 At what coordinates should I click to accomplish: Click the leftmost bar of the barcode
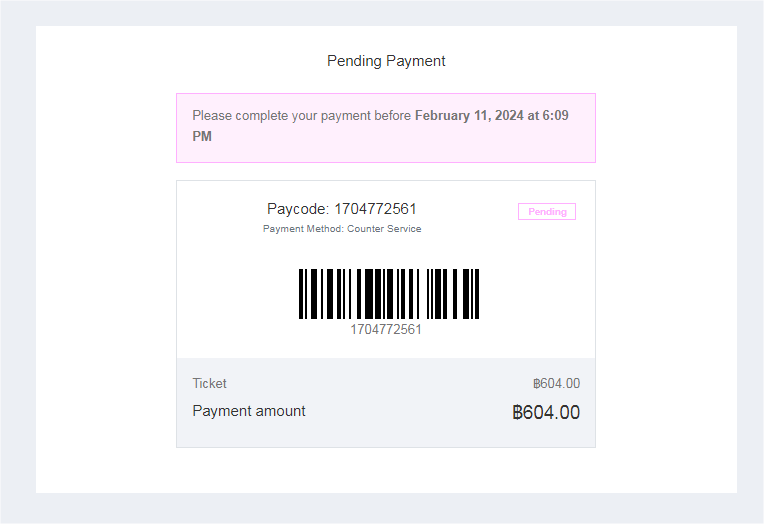(301, 293)
